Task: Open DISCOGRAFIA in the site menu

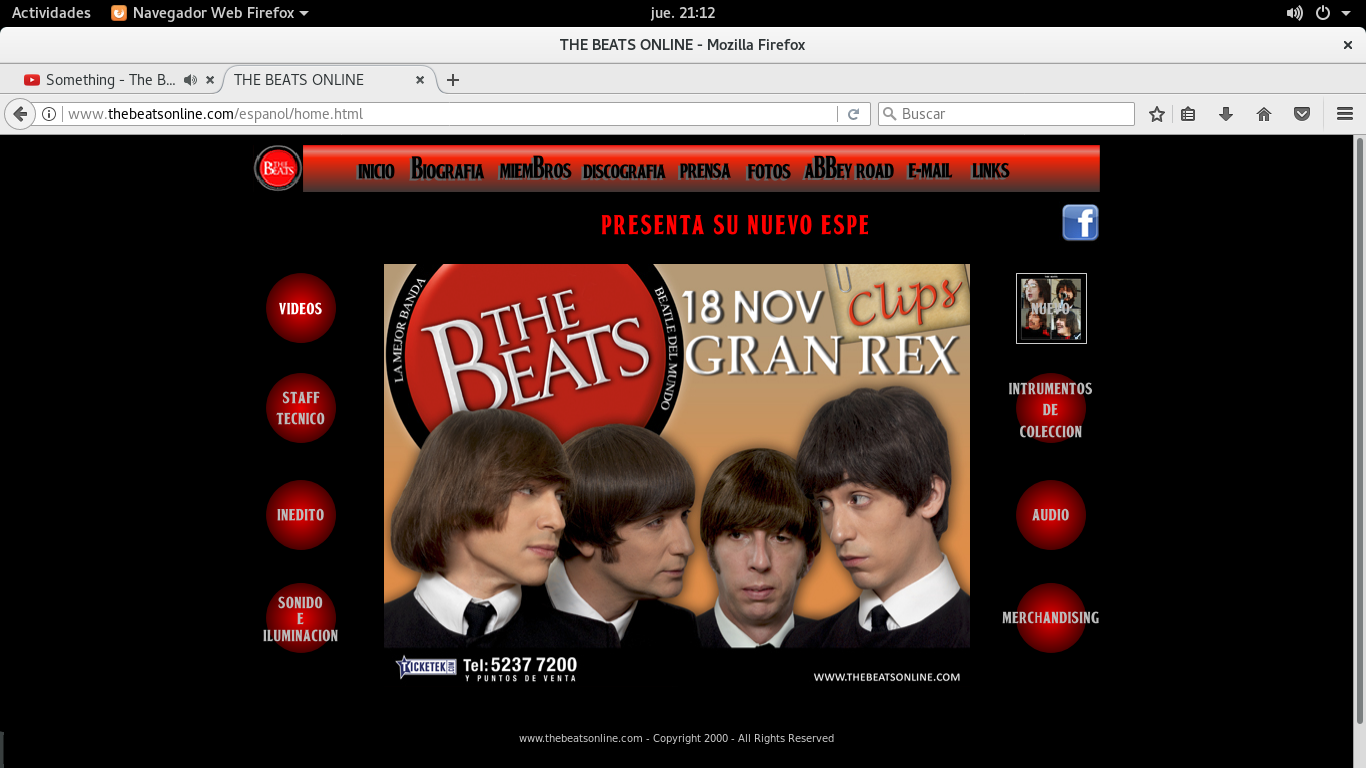Action: coord(624,171)
